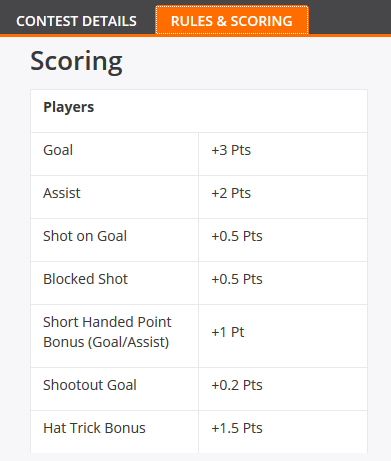The image size is (391, 461).
Task: Click the Shot on Goal points value
Action: coord(237,236)
